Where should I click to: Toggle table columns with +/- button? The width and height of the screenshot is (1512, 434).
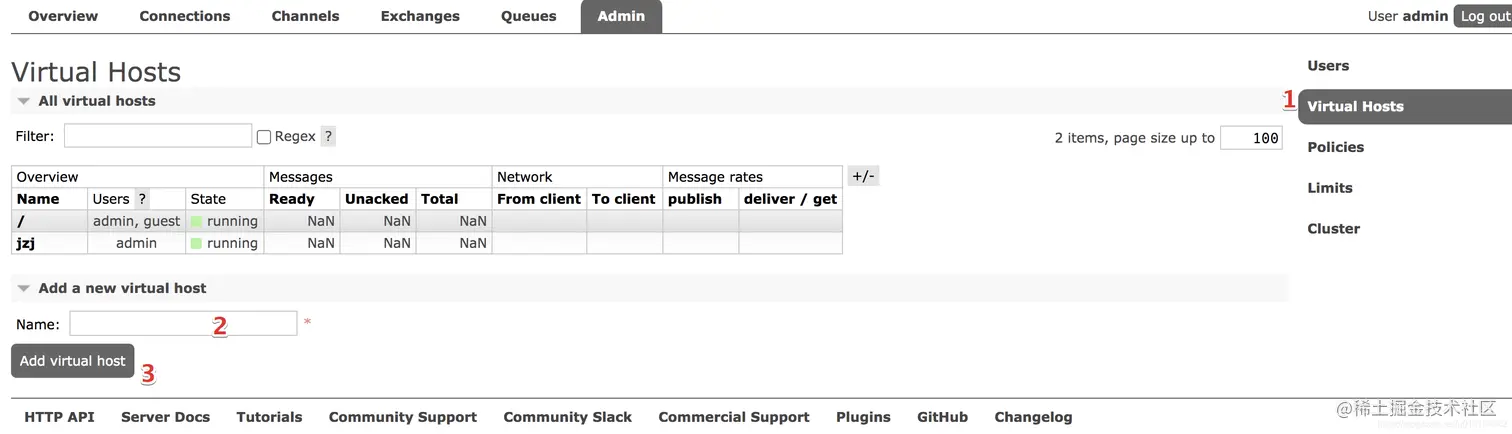click(x=863, y=176)
